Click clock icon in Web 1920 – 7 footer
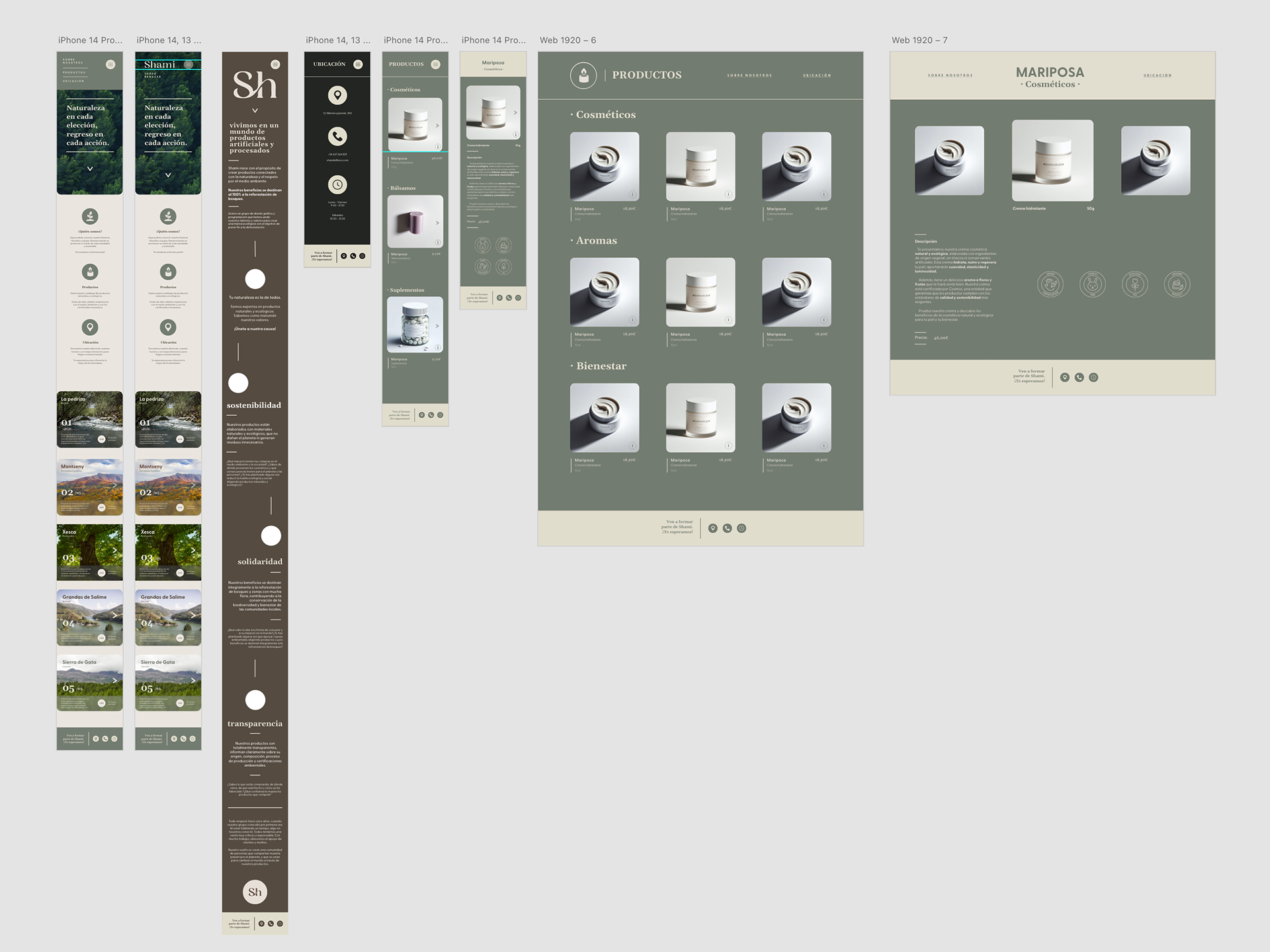This screenshot has width=1270, height=952. 1093,377
